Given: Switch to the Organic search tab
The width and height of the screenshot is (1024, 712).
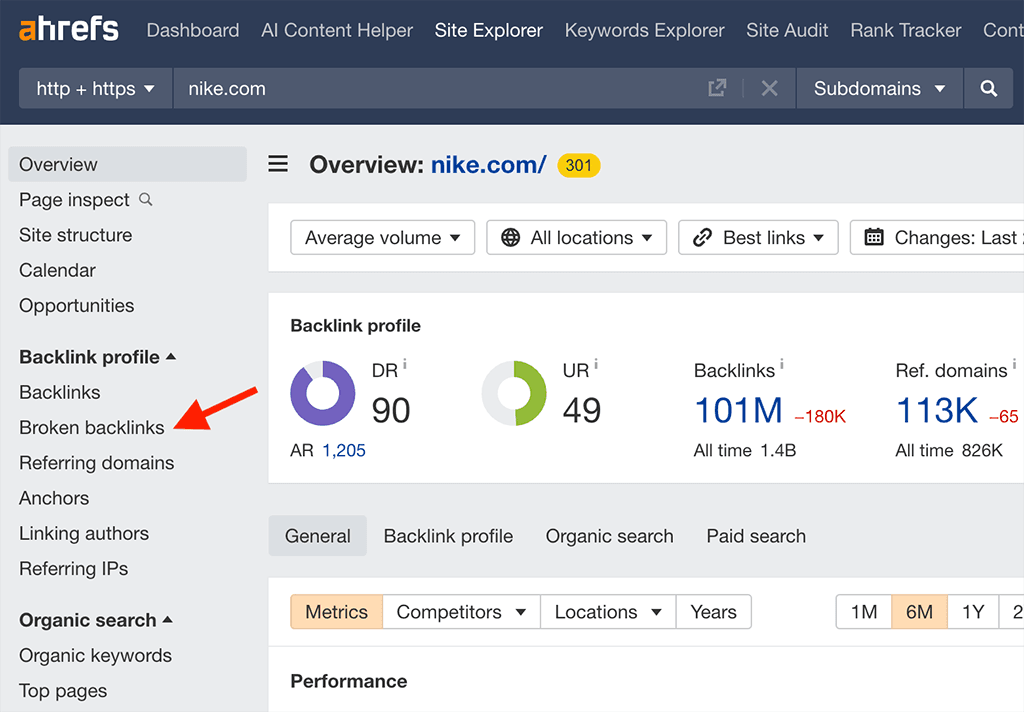Looking at the screenshot, I should [x=609, y=536].
